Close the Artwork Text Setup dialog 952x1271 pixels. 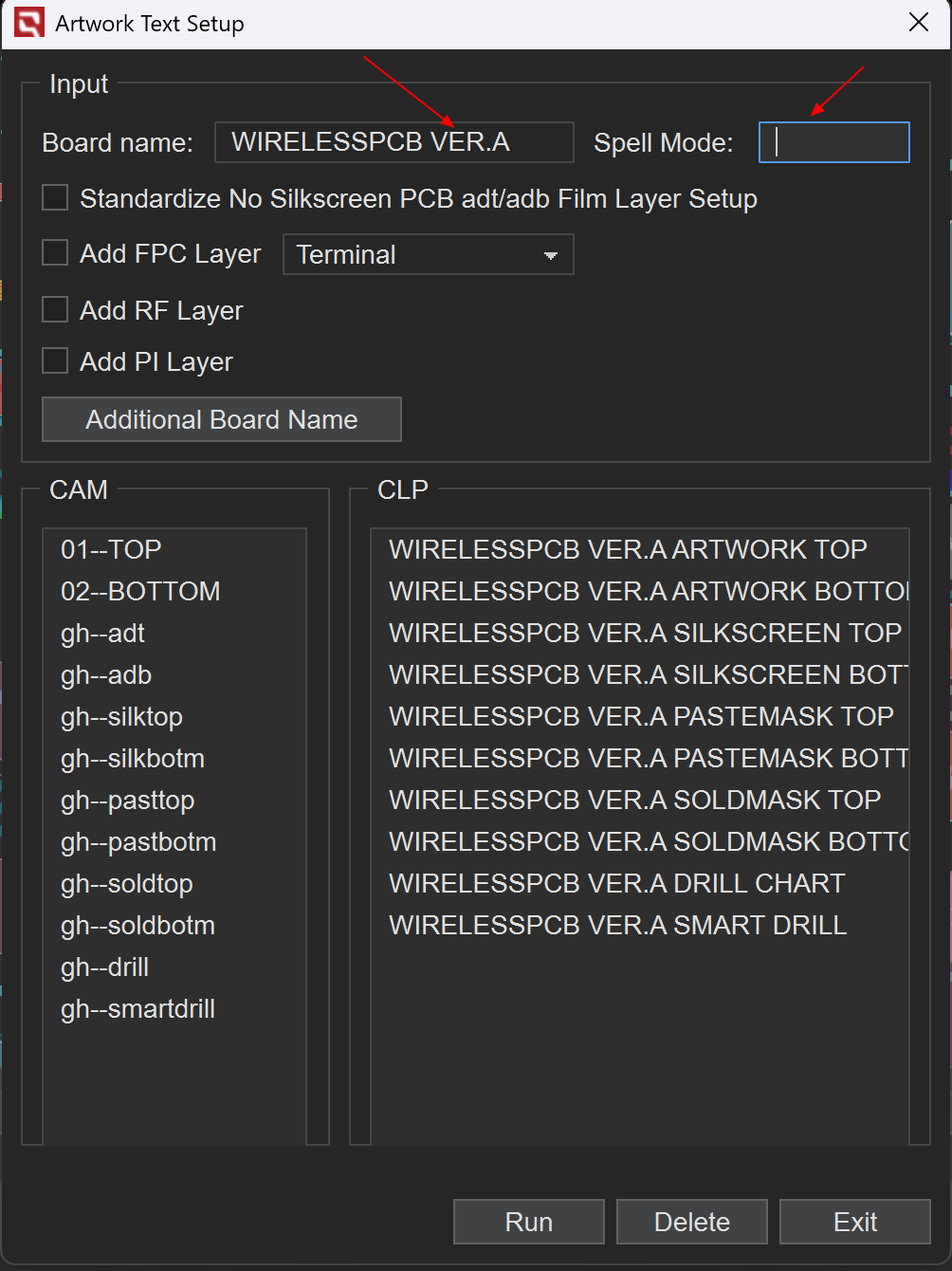coord(918,23)
